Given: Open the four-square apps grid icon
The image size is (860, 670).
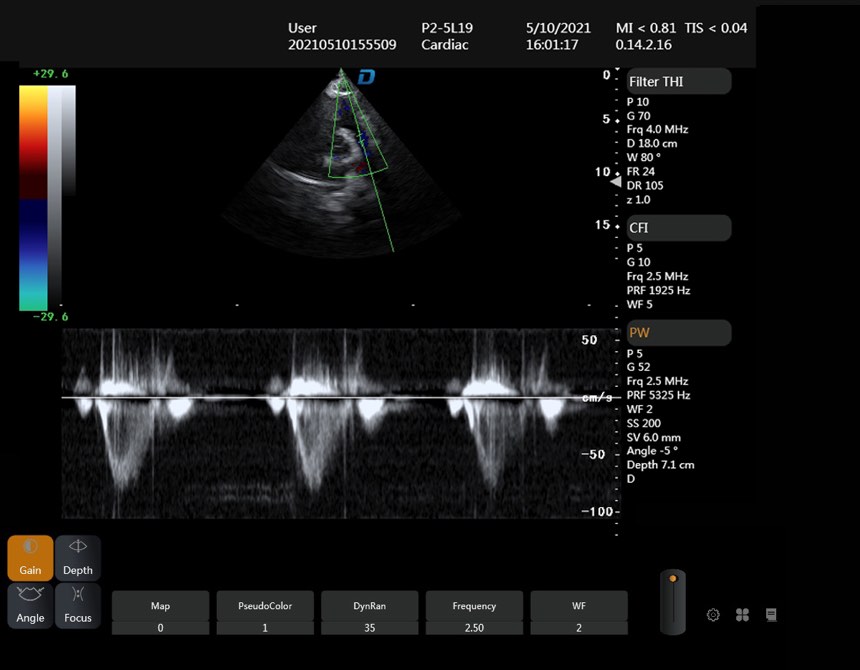Looking at the screenshot, I should (742, 615).
